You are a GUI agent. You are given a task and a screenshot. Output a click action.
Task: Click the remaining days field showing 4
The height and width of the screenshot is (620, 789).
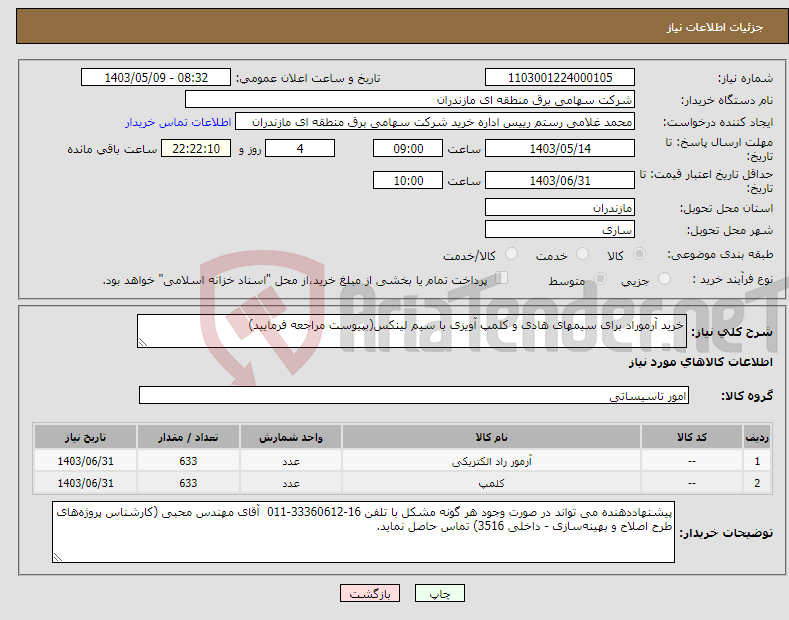pos(300,148)
